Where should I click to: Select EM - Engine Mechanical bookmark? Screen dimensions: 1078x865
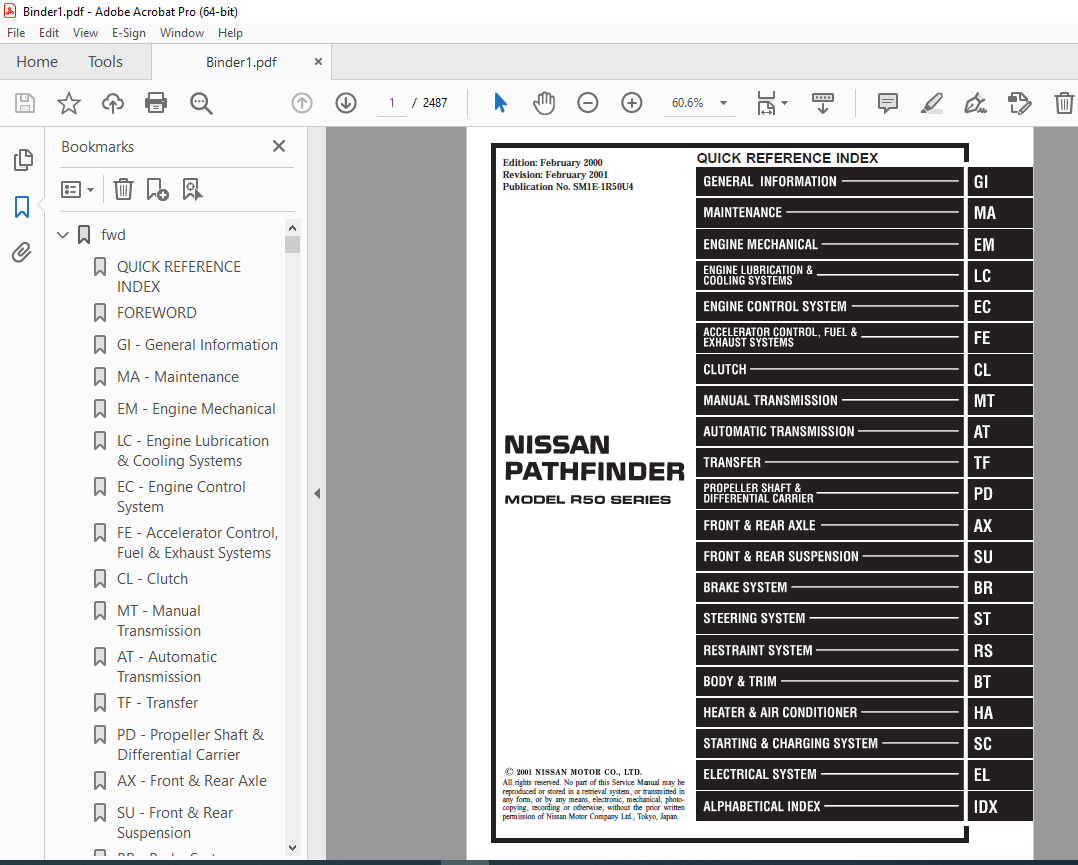[196, 409]
